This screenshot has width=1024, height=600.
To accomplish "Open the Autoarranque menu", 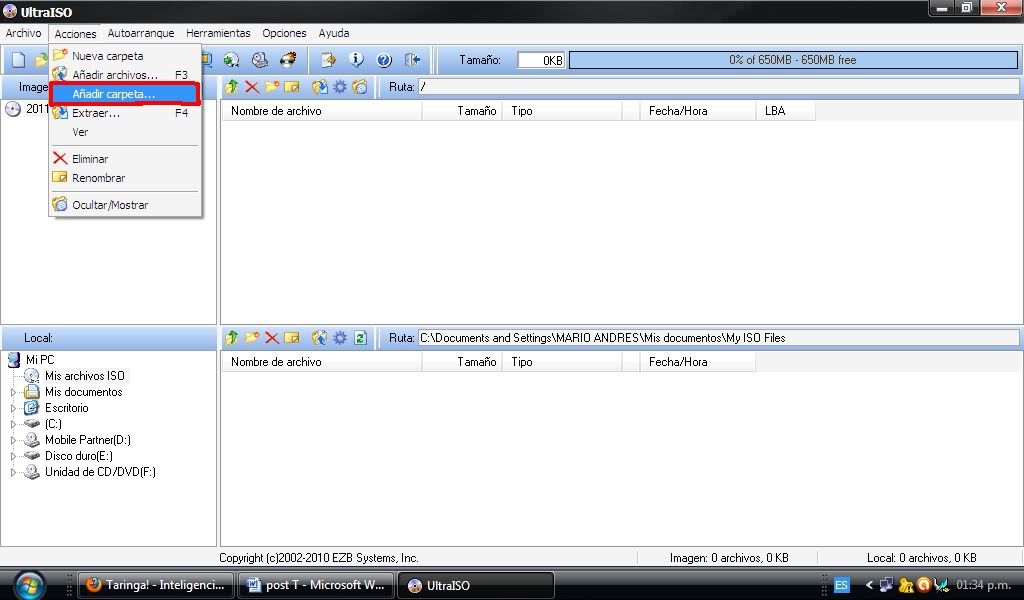I will (x=140, y=33).
